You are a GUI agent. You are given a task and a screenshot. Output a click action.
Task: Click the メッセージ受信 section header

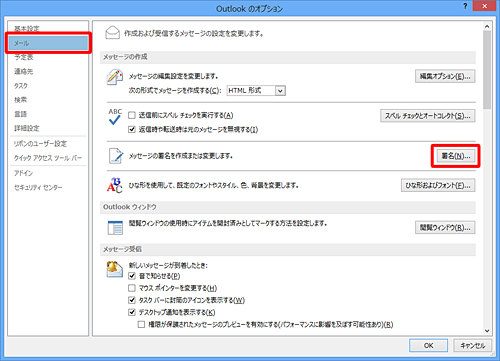[288, 249]
